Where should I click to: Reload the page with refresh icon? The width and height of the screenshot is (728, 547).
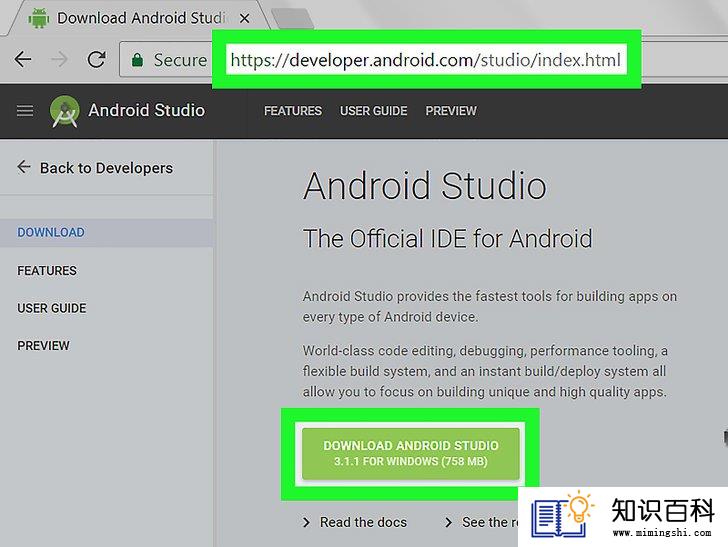tap(96, 59)
